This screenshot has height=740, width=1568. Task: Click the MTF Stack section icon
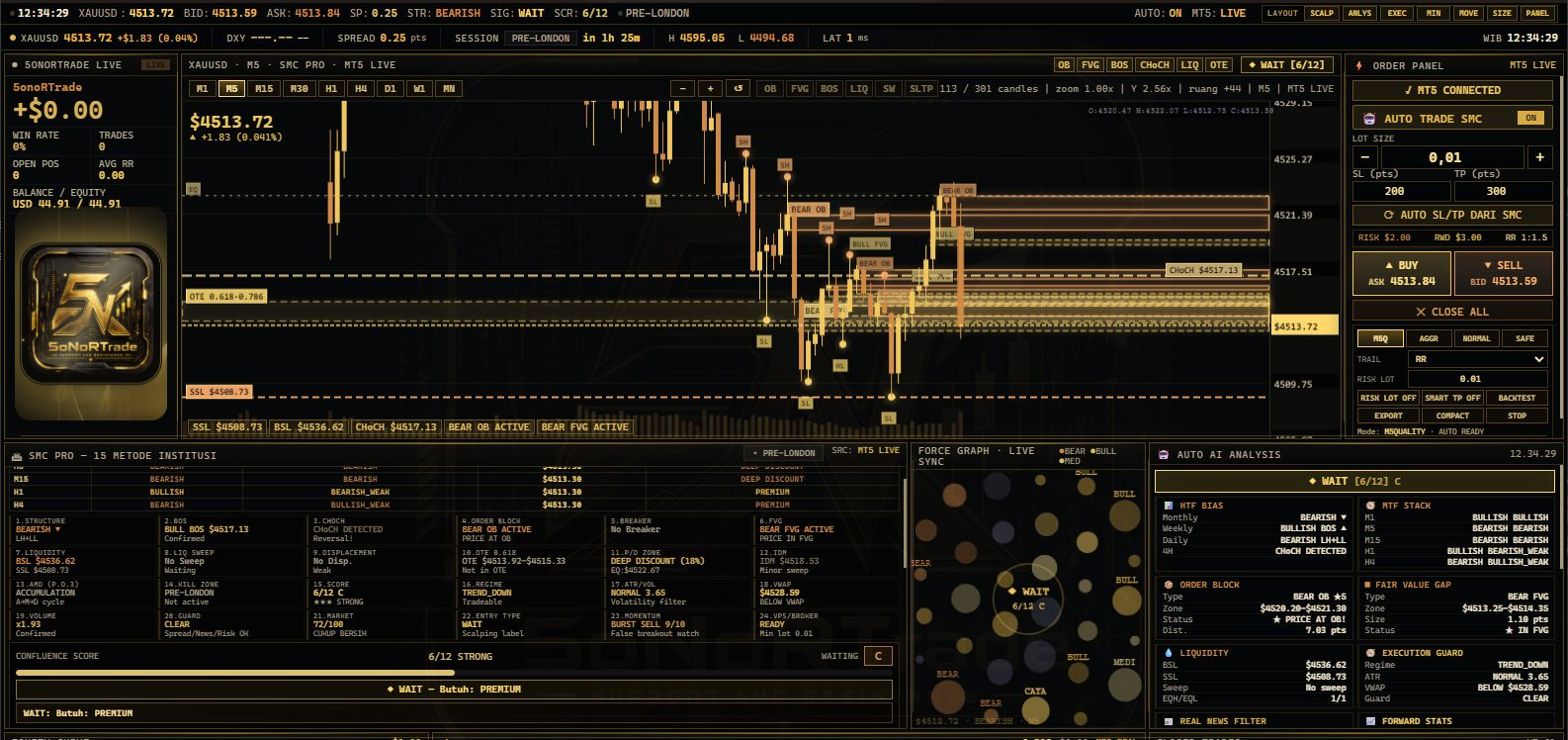[x=1370, y=506]
